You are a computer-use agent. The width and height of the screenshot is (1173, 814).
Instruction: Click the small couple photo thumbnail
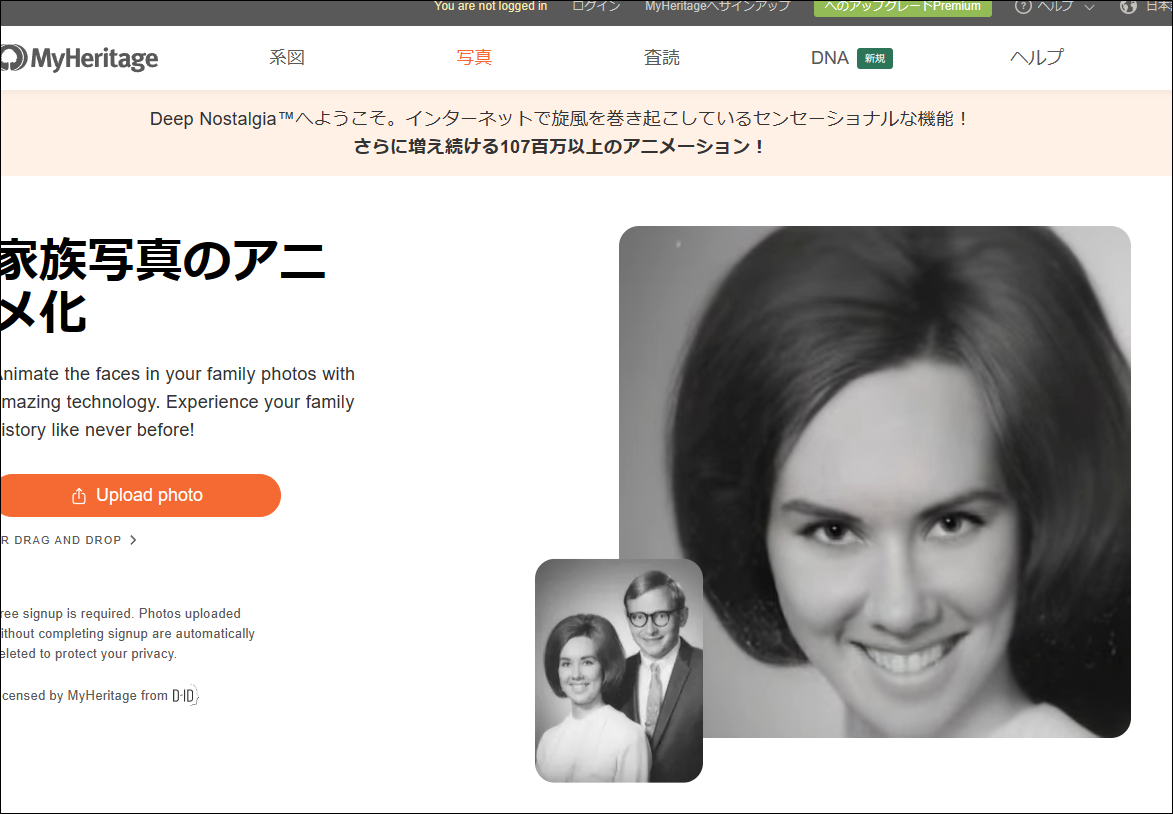pos(619,670)
